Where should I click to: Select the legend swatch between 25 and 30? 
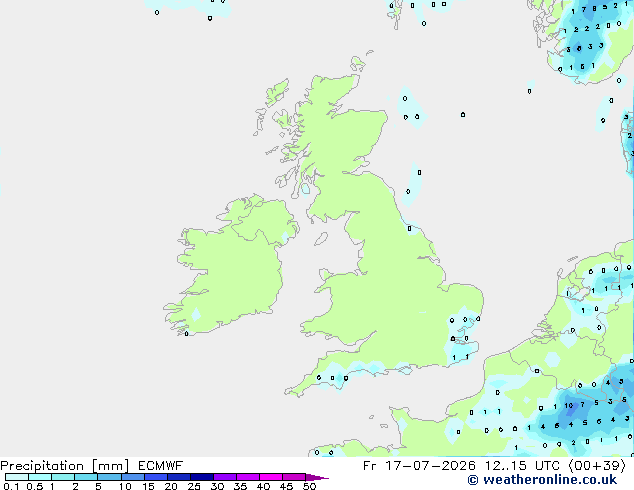click(x=201, y=477)
